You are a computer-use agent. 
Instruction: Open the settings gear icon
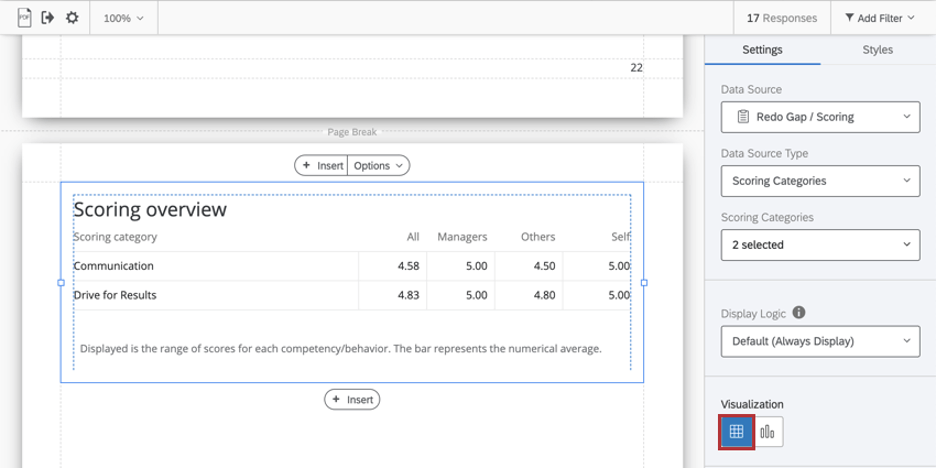click(72, 18)
